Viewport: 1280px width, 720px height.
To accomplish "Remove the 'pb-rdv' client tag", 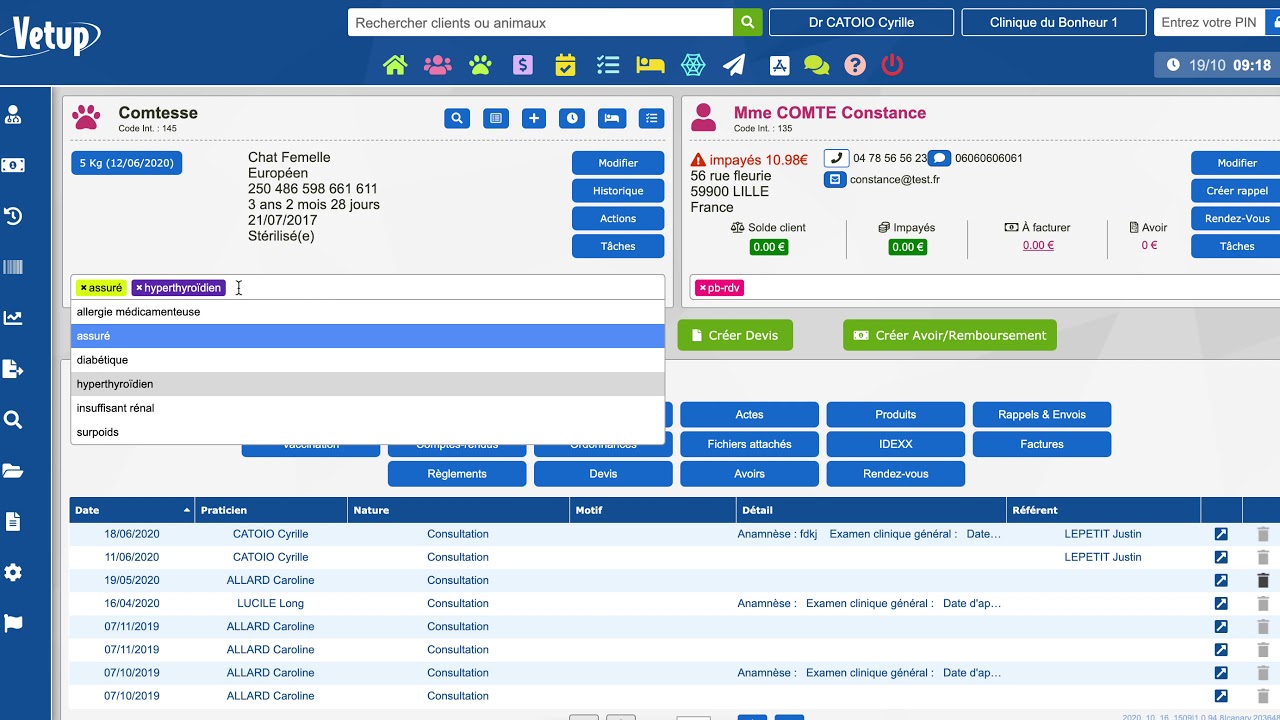I will click(703, 288).
